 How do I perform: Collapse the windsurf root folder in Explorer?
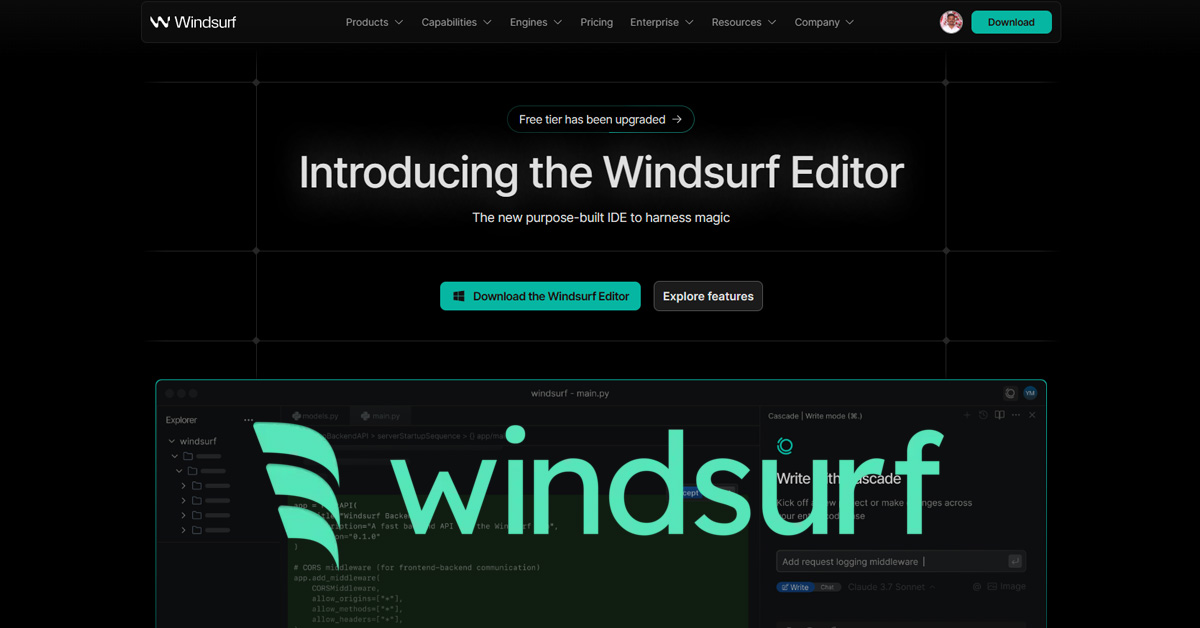[172, 441]
